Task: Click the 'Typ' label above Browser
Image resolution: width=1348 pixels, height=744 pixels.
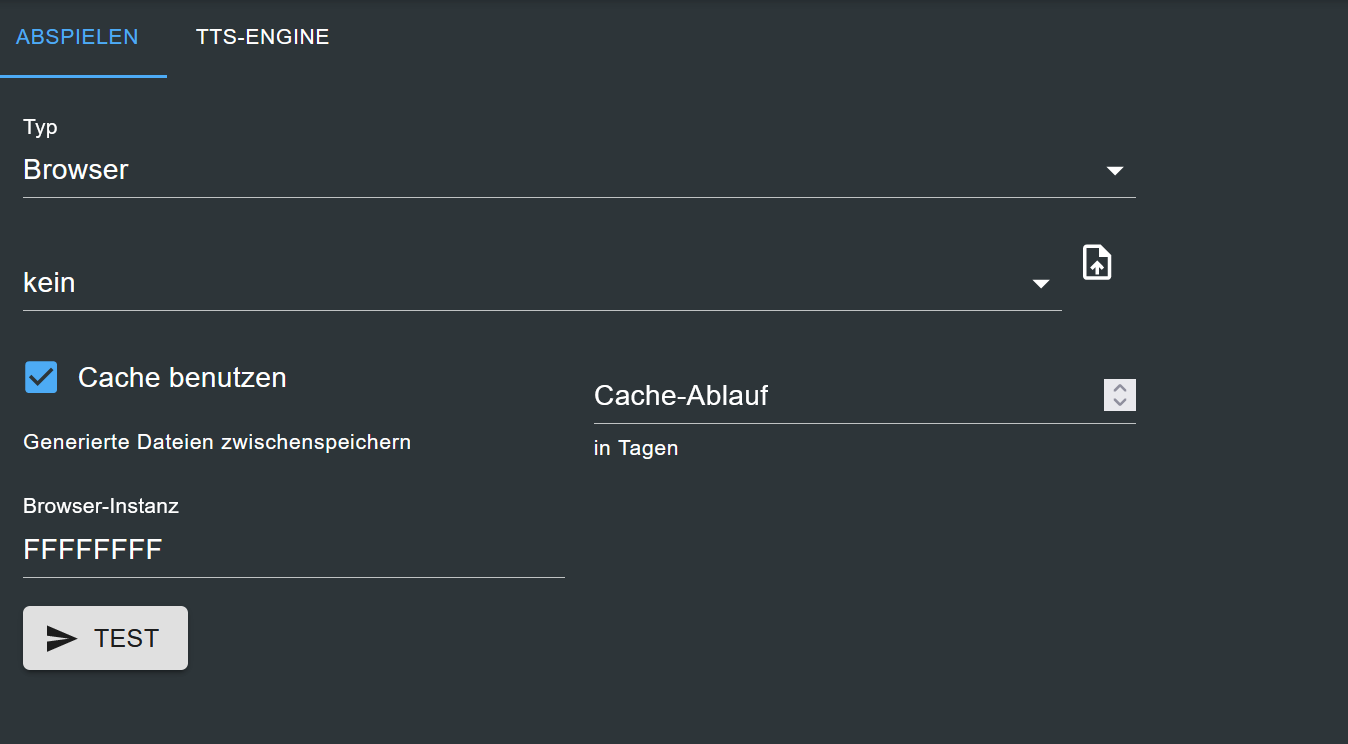Action: click(40, 127)
